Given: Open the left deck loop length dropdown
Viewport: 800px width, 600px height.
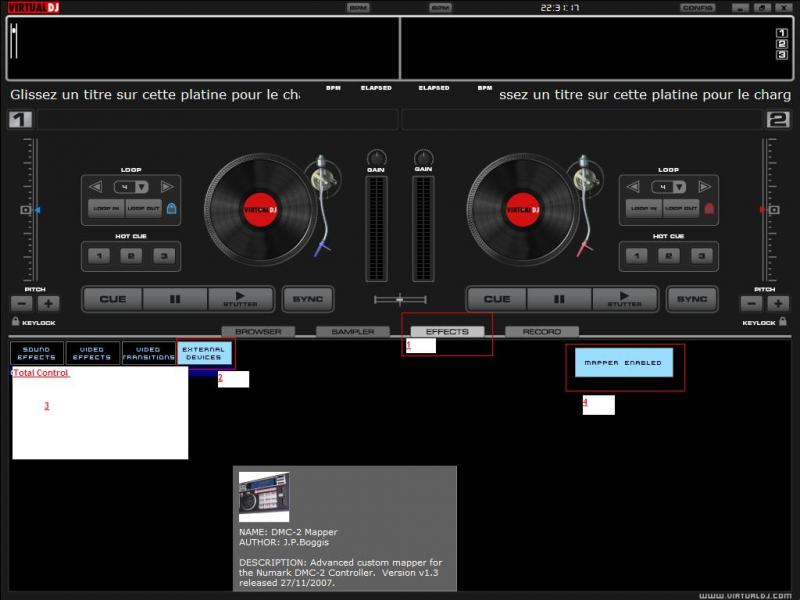Looking at the screenshot, I should [x=142, y=187].
